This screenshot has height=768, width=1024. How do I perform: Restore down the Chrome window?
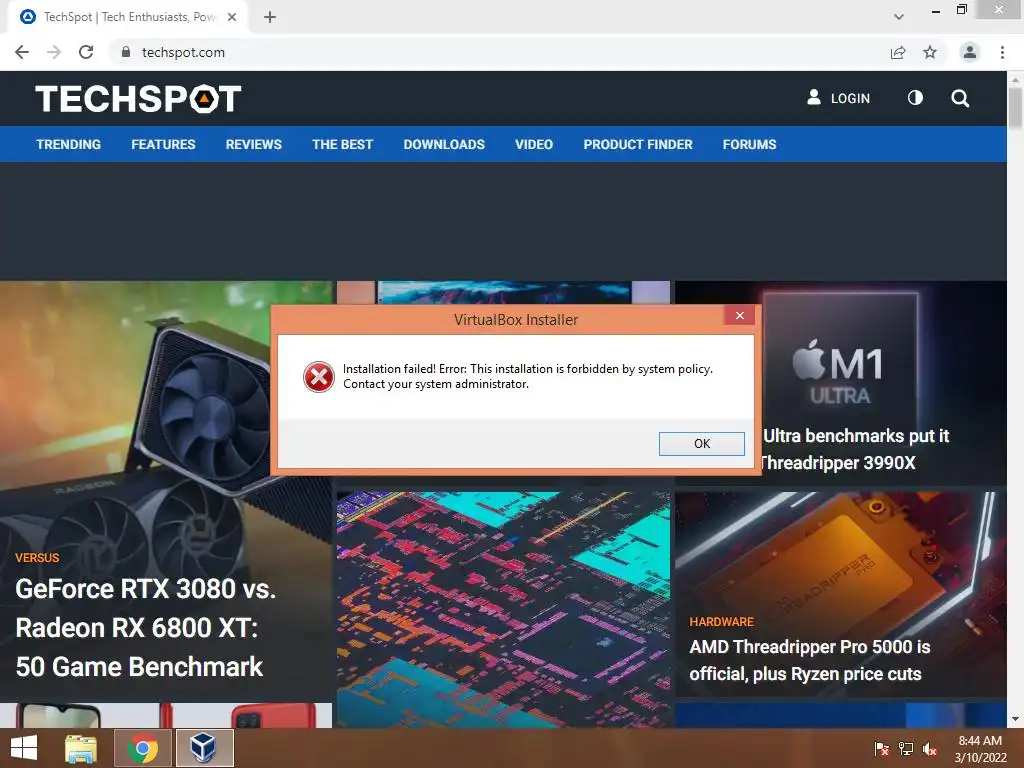click(961, 9)
